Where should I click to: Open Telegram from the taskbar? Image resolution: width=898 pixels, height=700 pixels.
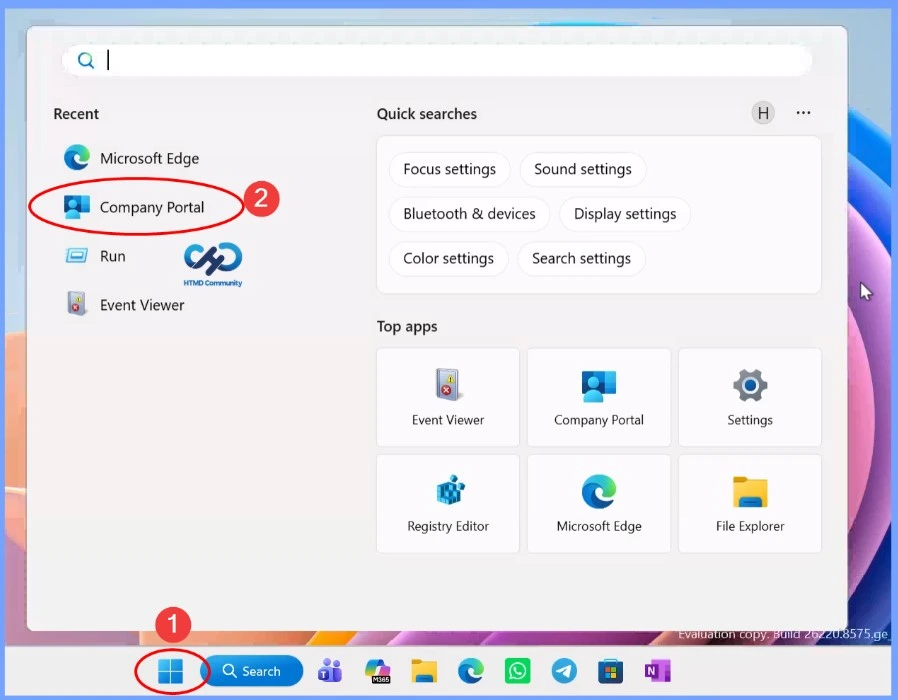click(564, 671)
